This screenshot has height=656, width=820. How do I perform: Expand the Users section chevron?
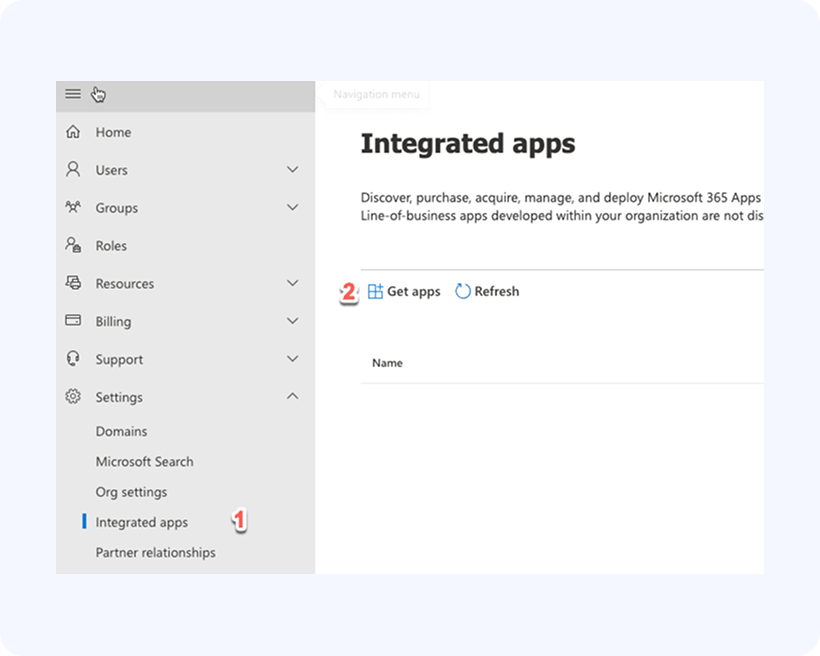click(293, 170)
